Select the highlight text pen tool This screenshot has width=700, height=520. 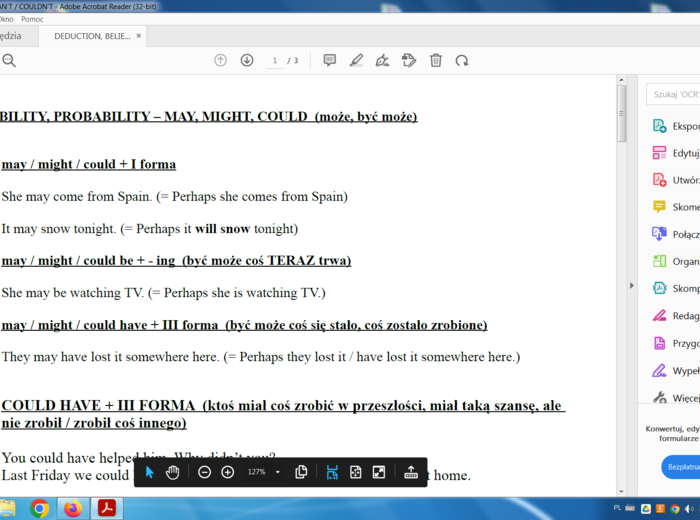356,61
